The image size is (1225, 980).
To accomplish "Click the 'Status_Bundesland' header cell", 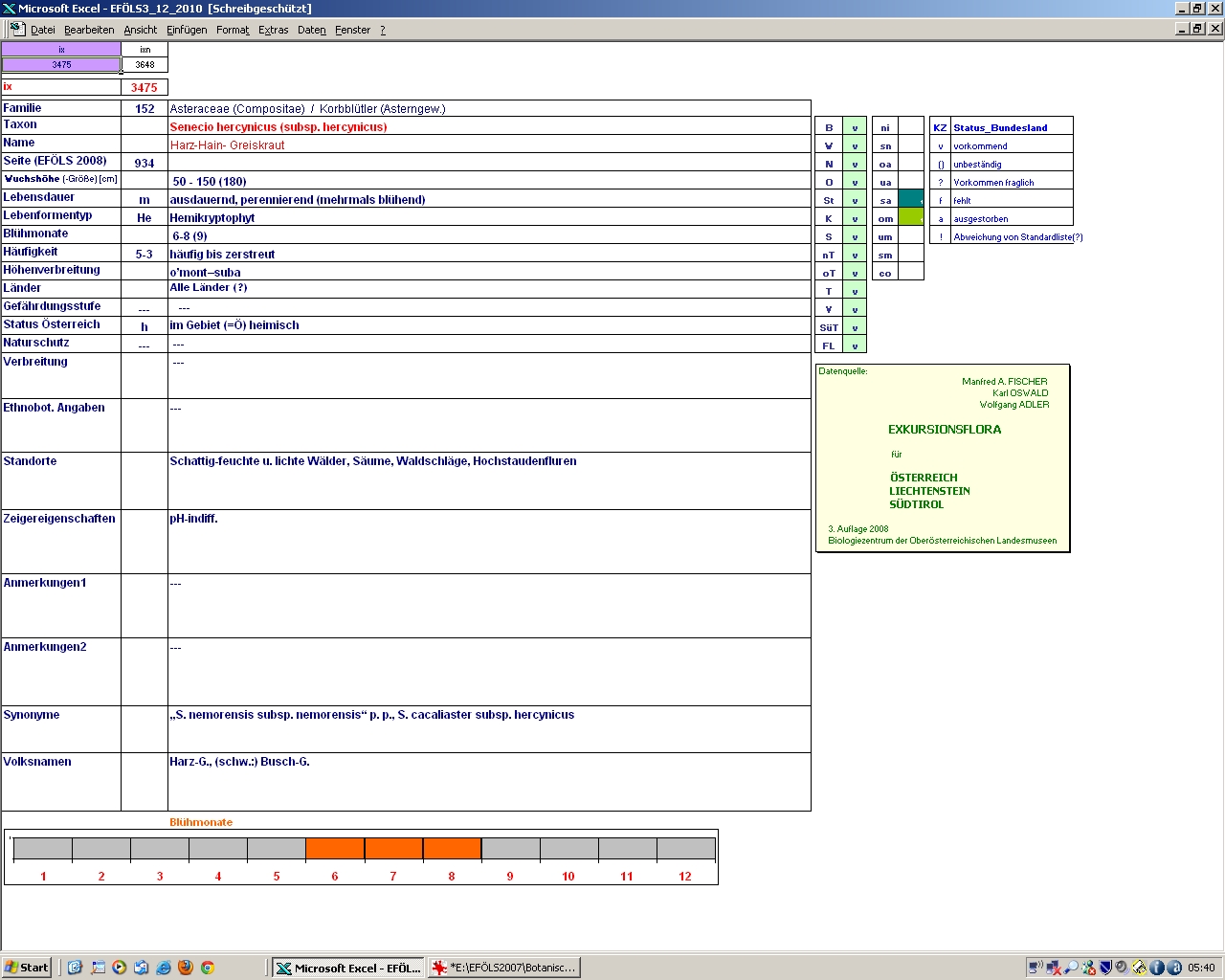I will (x=1012, y=127).
